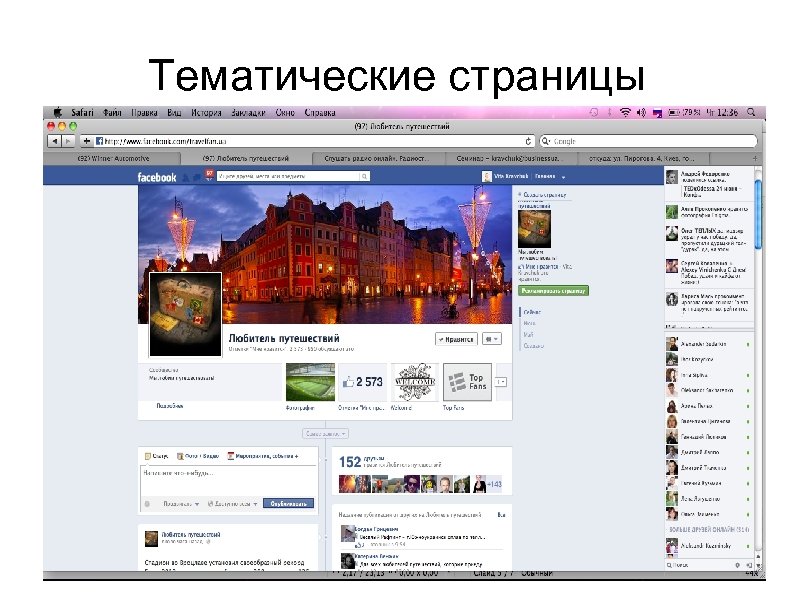This screenshot has height=595, width=794.
Task: Click the Главная link in header
Action: [x=545, y=176]
